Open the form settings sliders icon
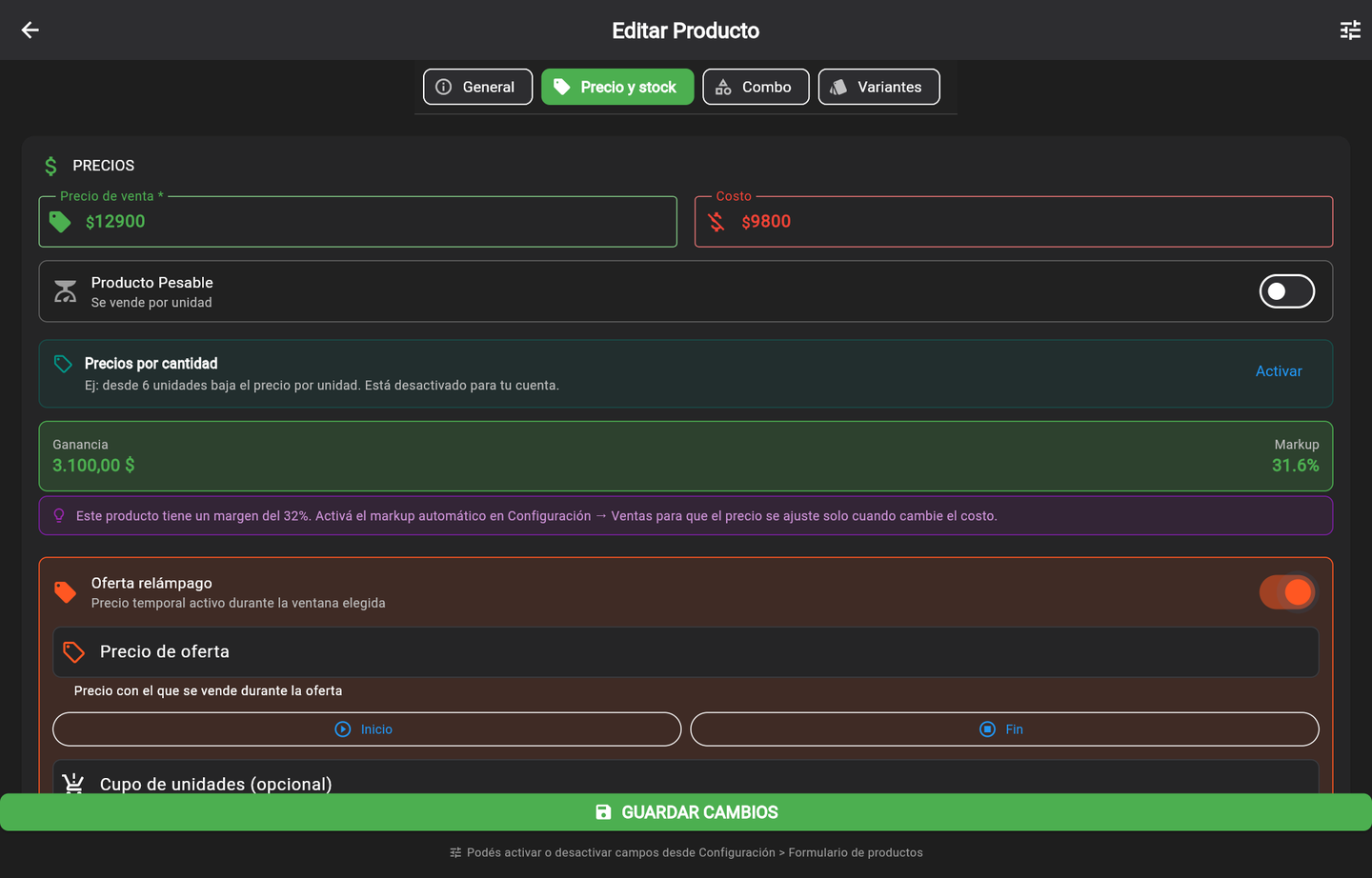This screenshot has width=1372, height=878. [x=1350, y=30]
